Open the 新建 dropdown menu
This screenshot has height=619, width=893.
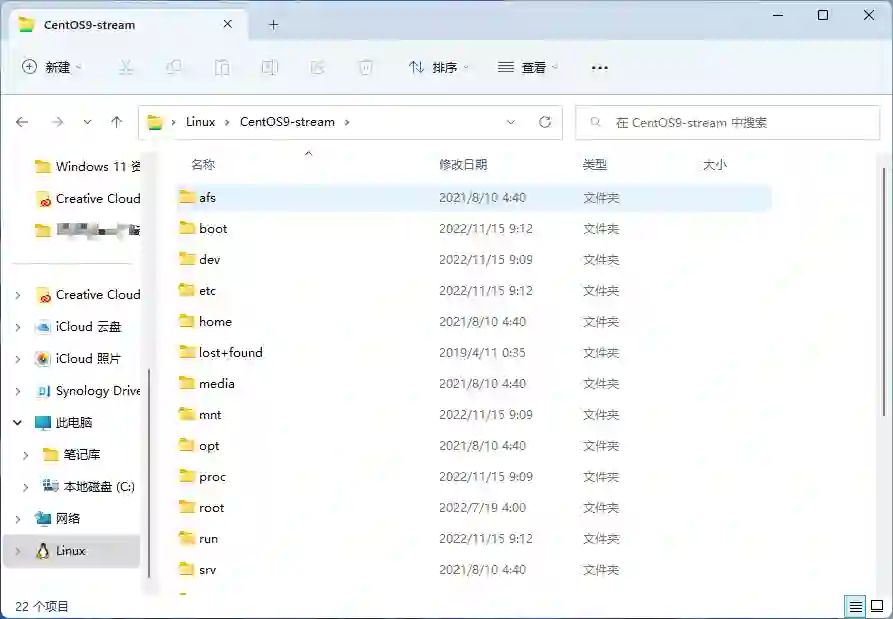click(52, 67)
